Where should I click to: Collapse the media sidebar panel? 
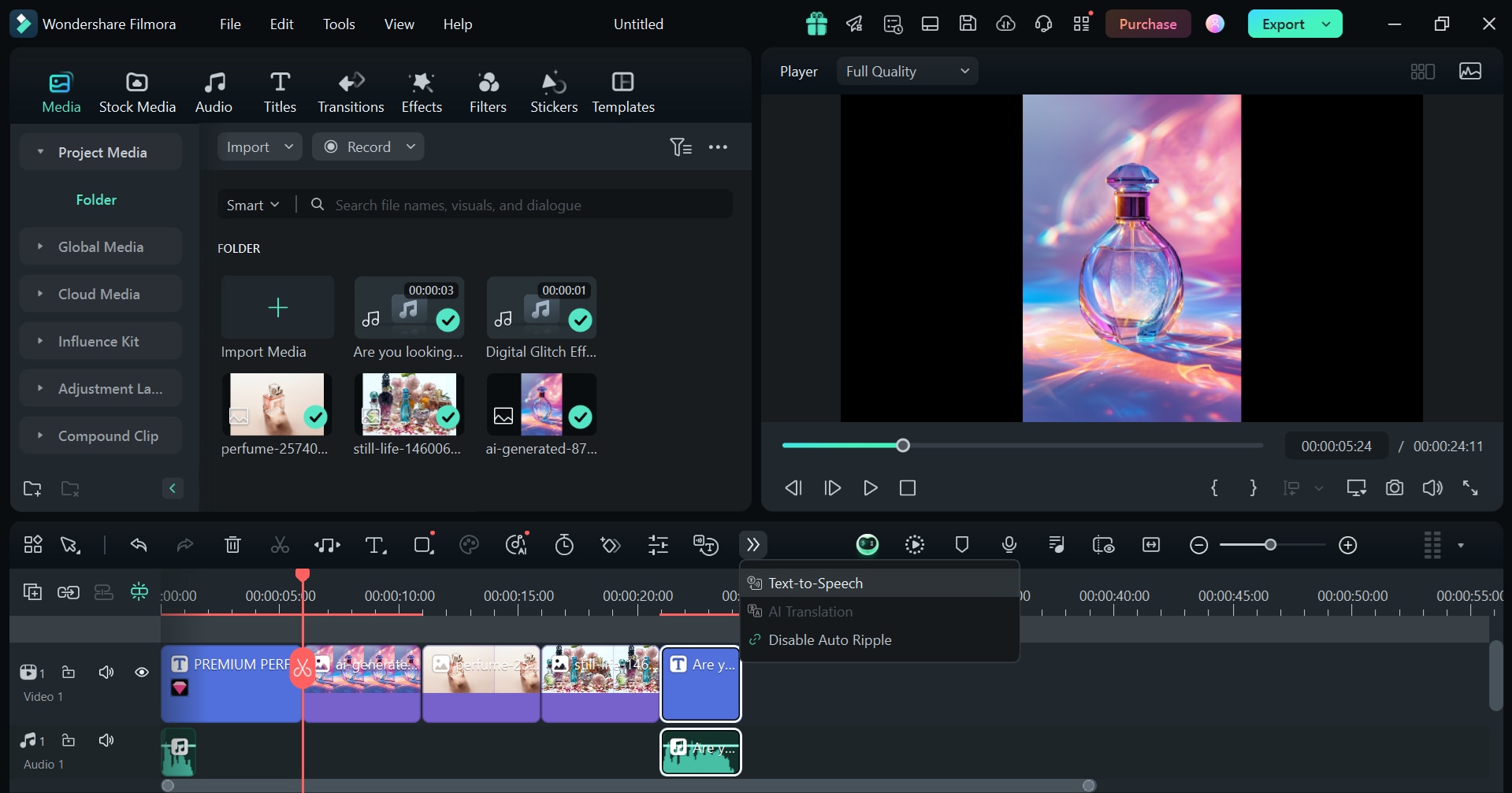173,488
